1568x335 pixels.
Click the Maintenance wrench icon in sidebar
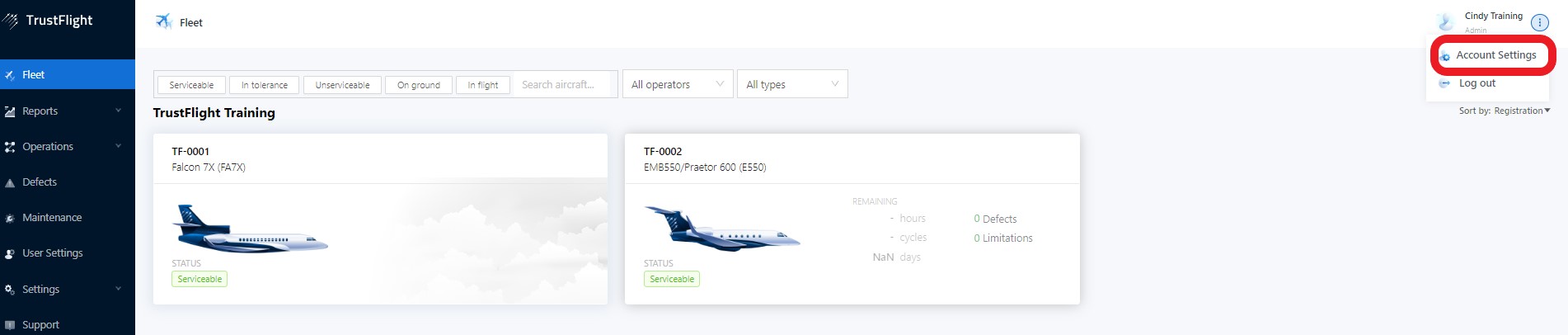coord(10,218)
